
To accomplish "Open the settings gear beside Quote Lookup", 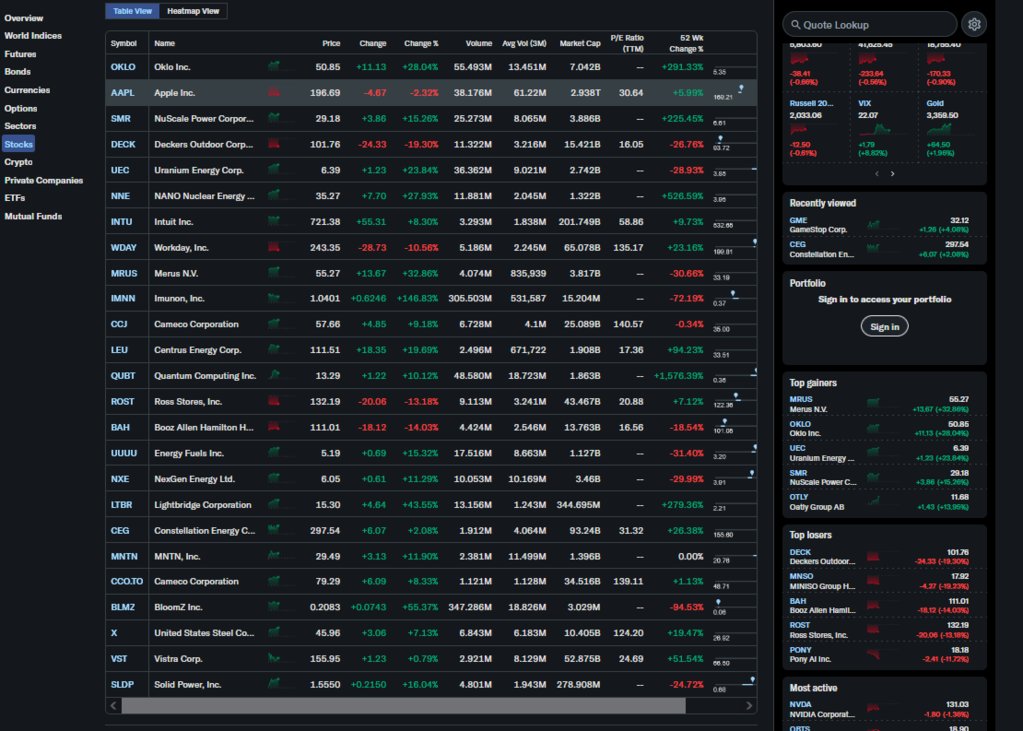I will tap(974, 25).
